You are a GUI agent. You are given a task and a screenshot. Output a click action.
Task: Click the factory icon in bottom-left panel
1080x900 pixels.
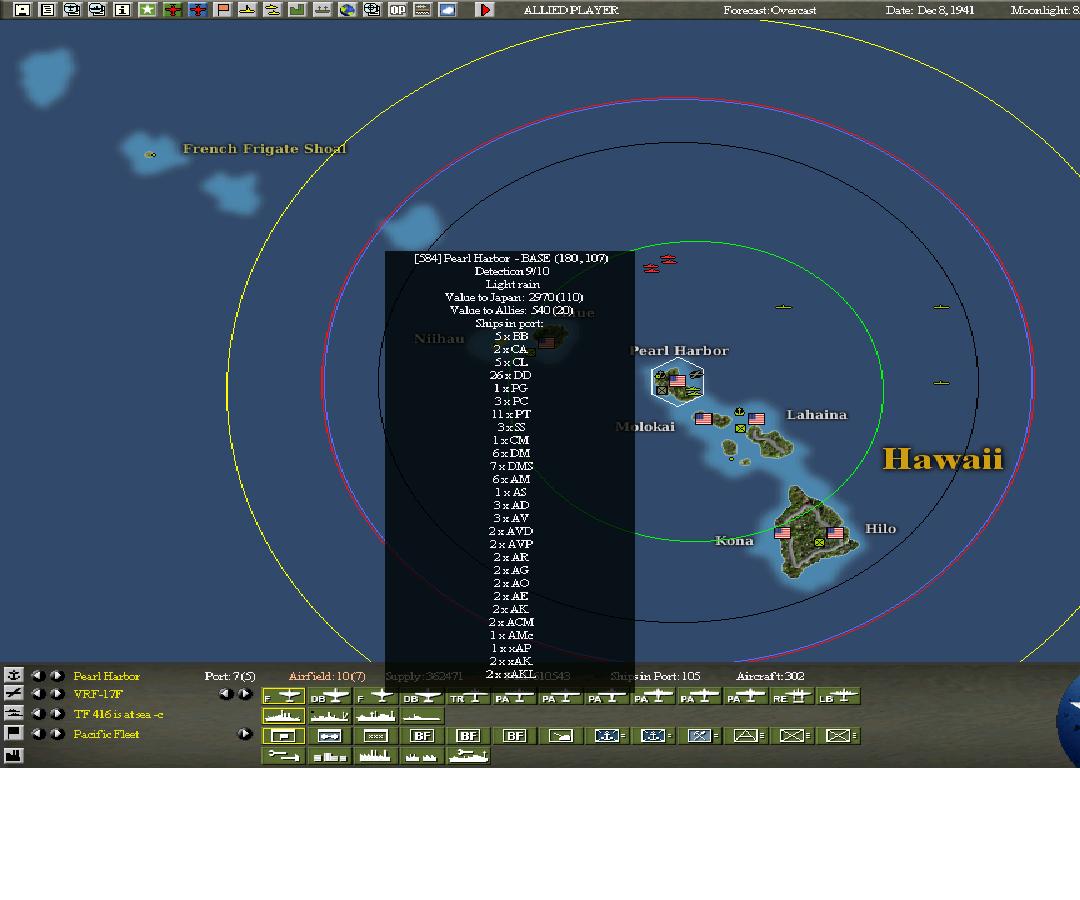pos(14,755)
